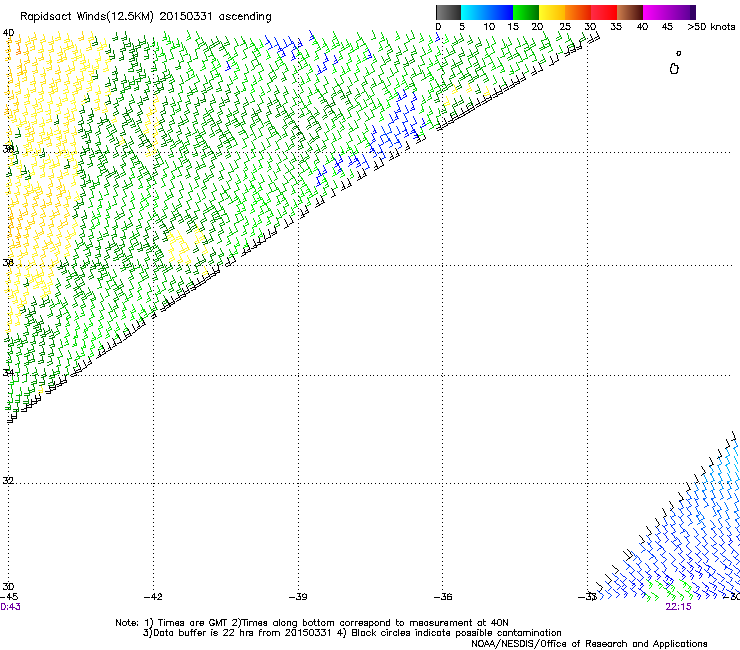740x650 pixels.
Task: Click the chart title 'Rapidscat Winds(12.5KM) 20150331 ascending'
Action: coord(146,17)
